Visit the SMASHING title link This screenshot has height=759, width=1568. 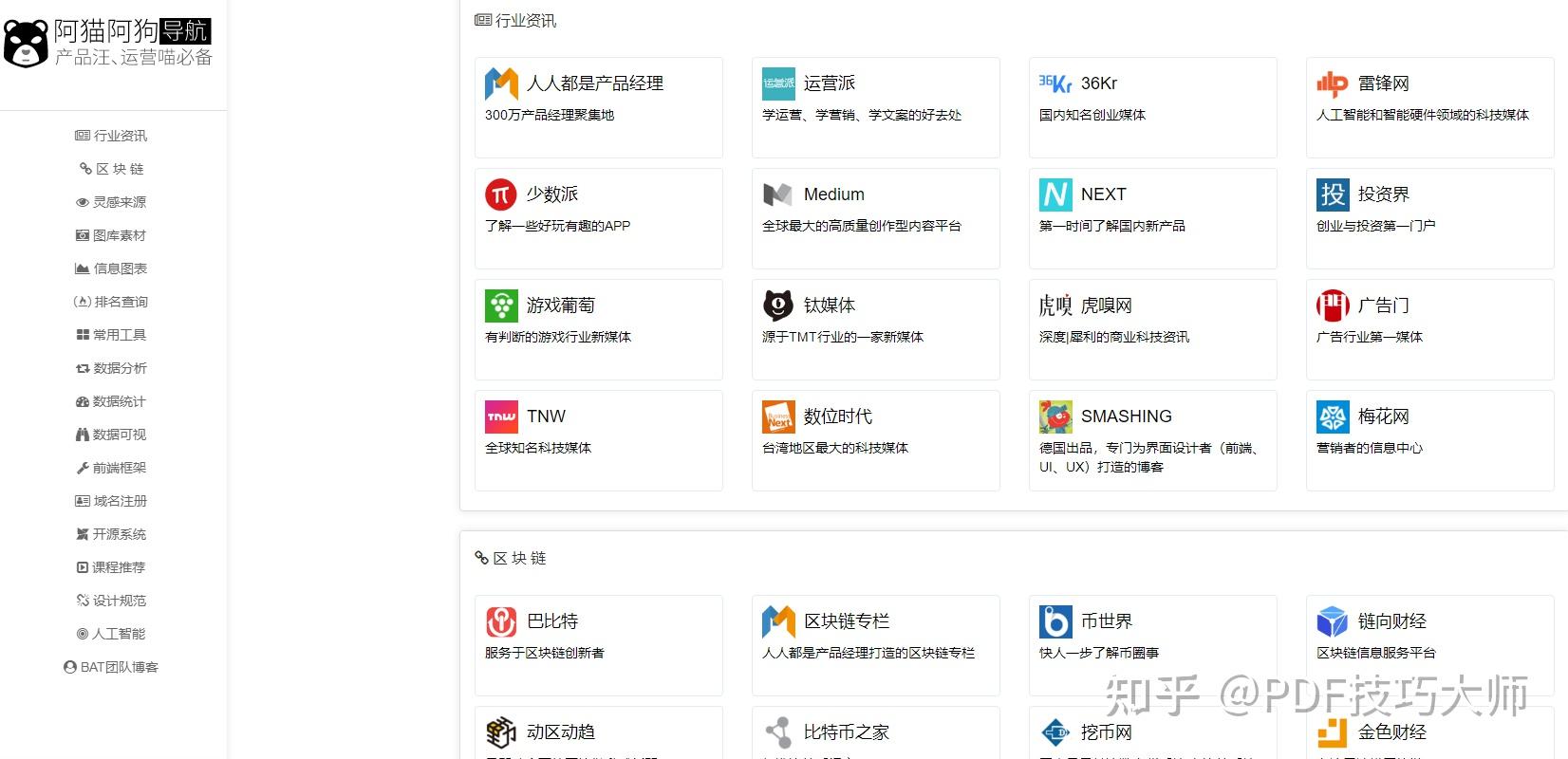click(1127, 417)
